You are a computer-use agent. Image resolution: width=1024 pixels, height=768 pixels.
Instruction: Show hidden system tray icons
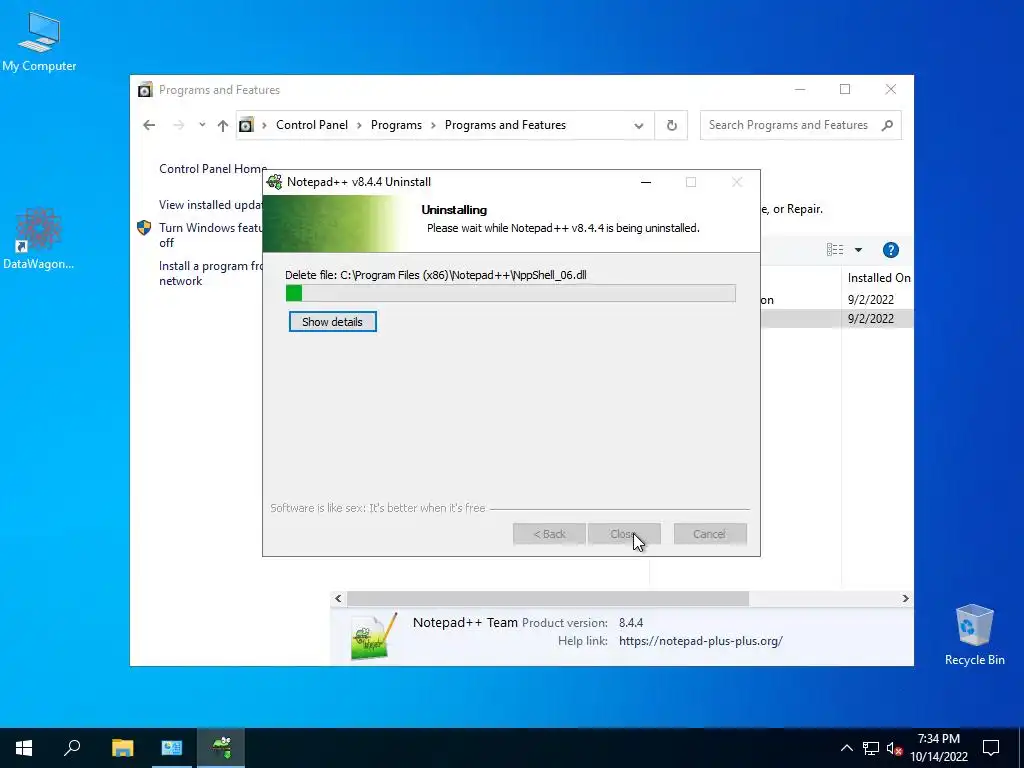pos(846,748)
